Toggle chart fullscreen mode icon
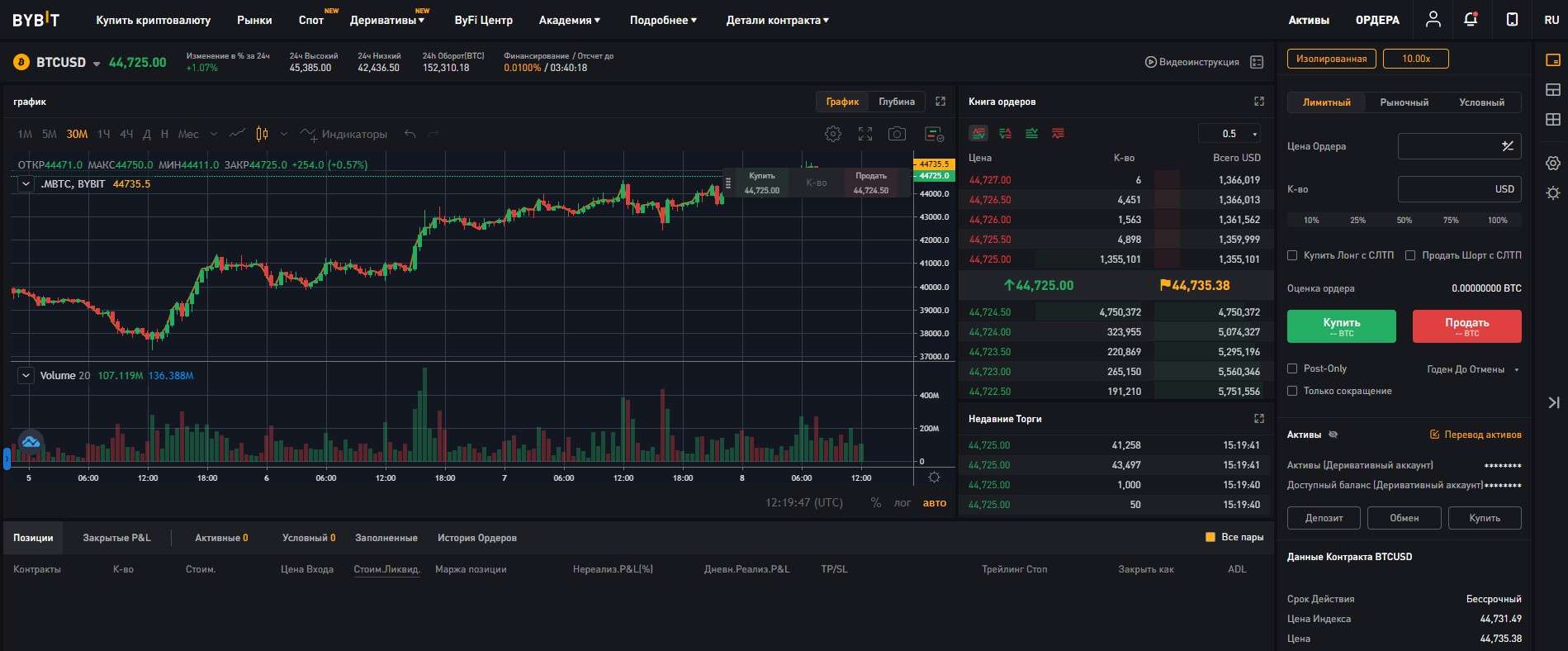The image size is (1568, 651). (865, 134)
